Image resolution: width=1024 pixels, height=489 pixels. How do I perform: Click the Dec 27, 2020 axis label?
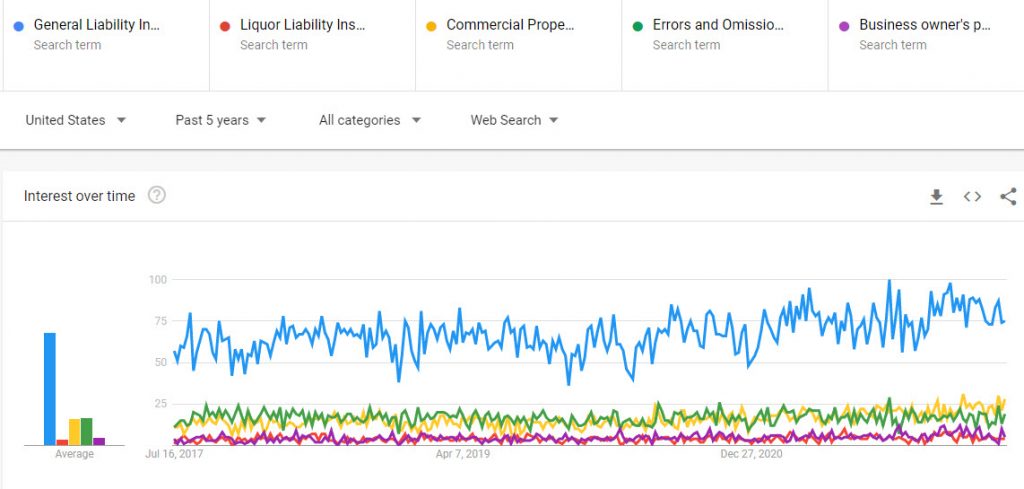[x=751, y=454]
